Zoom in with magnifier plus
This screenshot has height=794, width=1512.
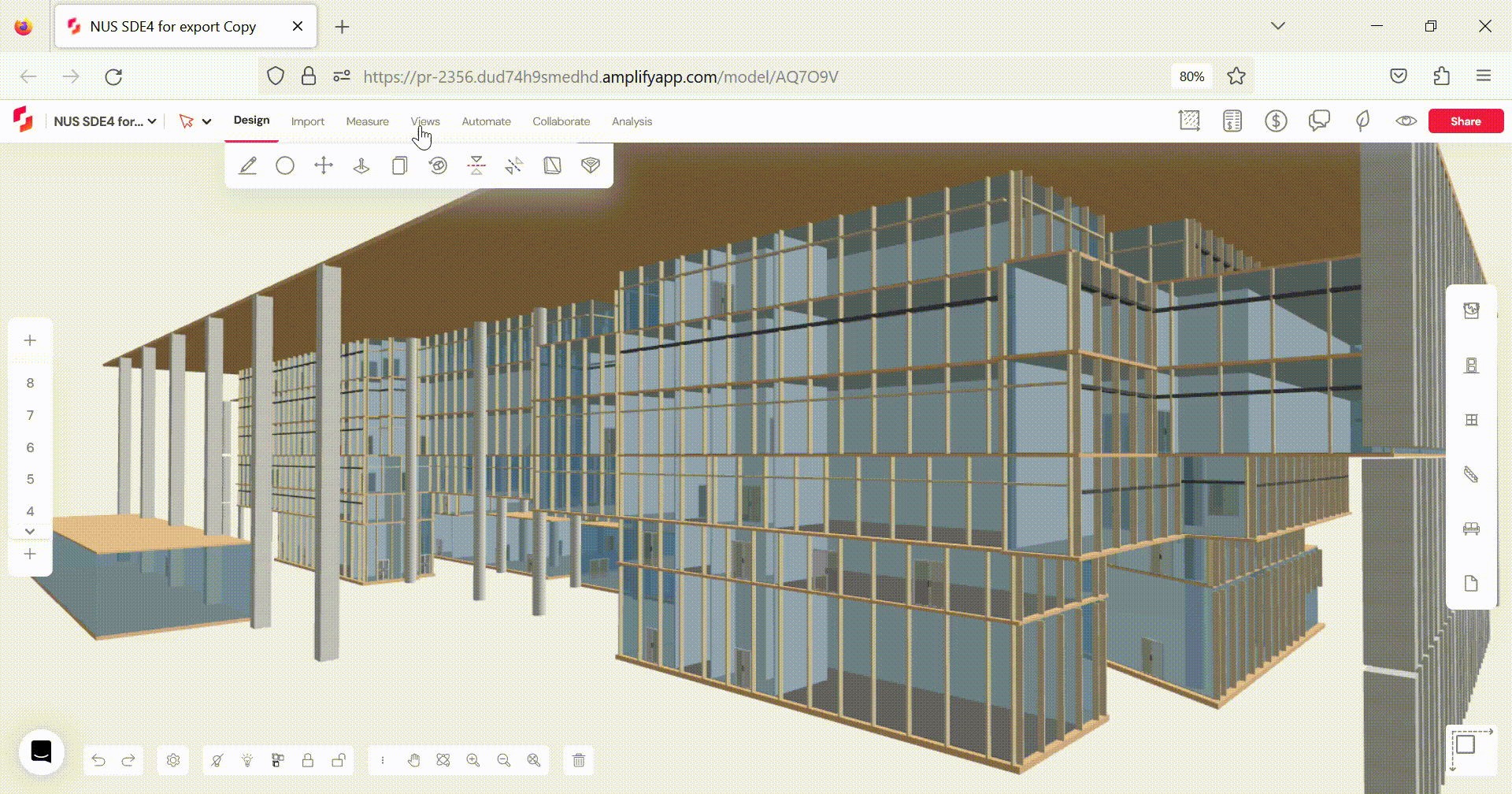(473, 760)
